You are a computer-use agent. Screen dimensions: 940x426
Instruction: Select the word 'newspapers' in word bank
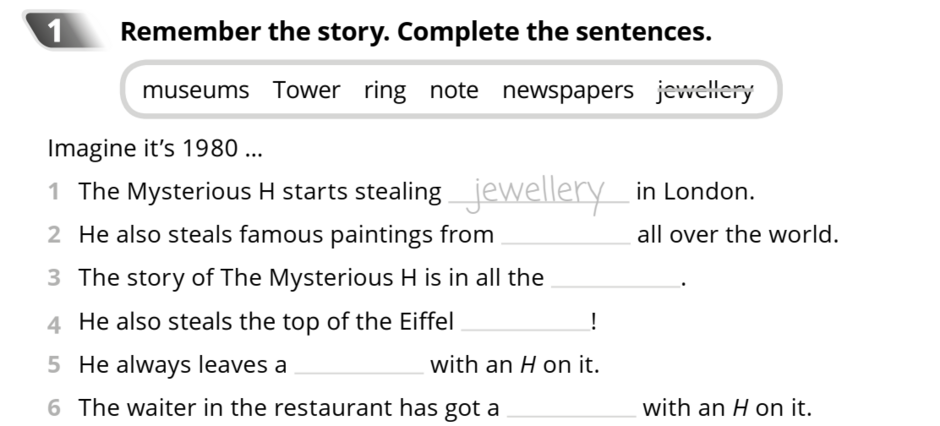(x=568, y=91)
